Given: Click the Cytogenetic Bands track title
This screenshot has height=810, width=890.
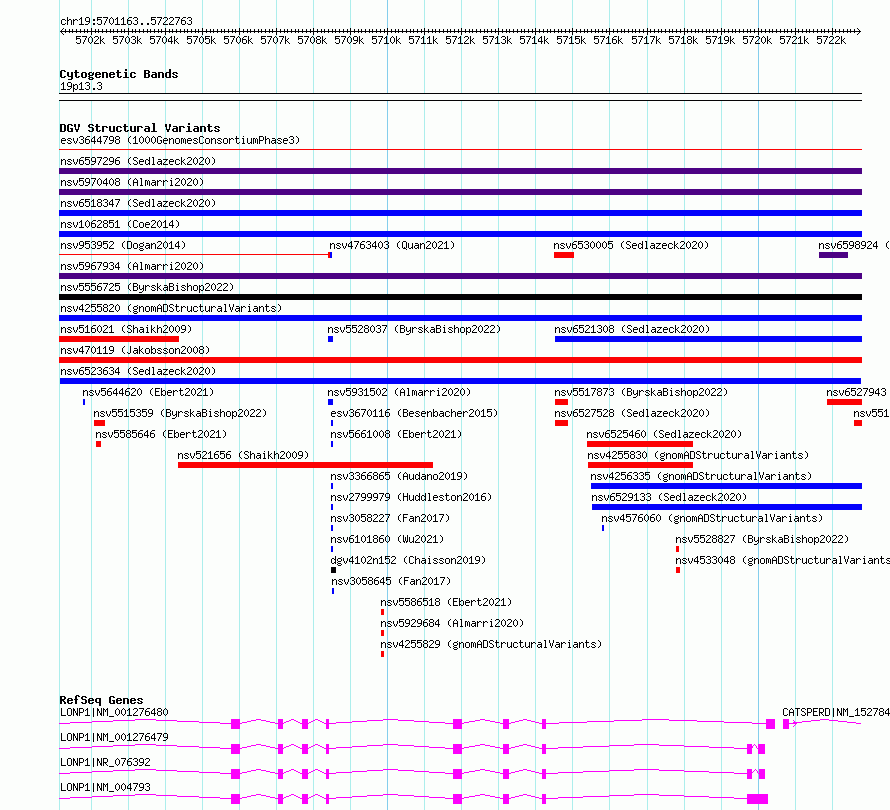Looking at the screenshot, I should [119, 74].
